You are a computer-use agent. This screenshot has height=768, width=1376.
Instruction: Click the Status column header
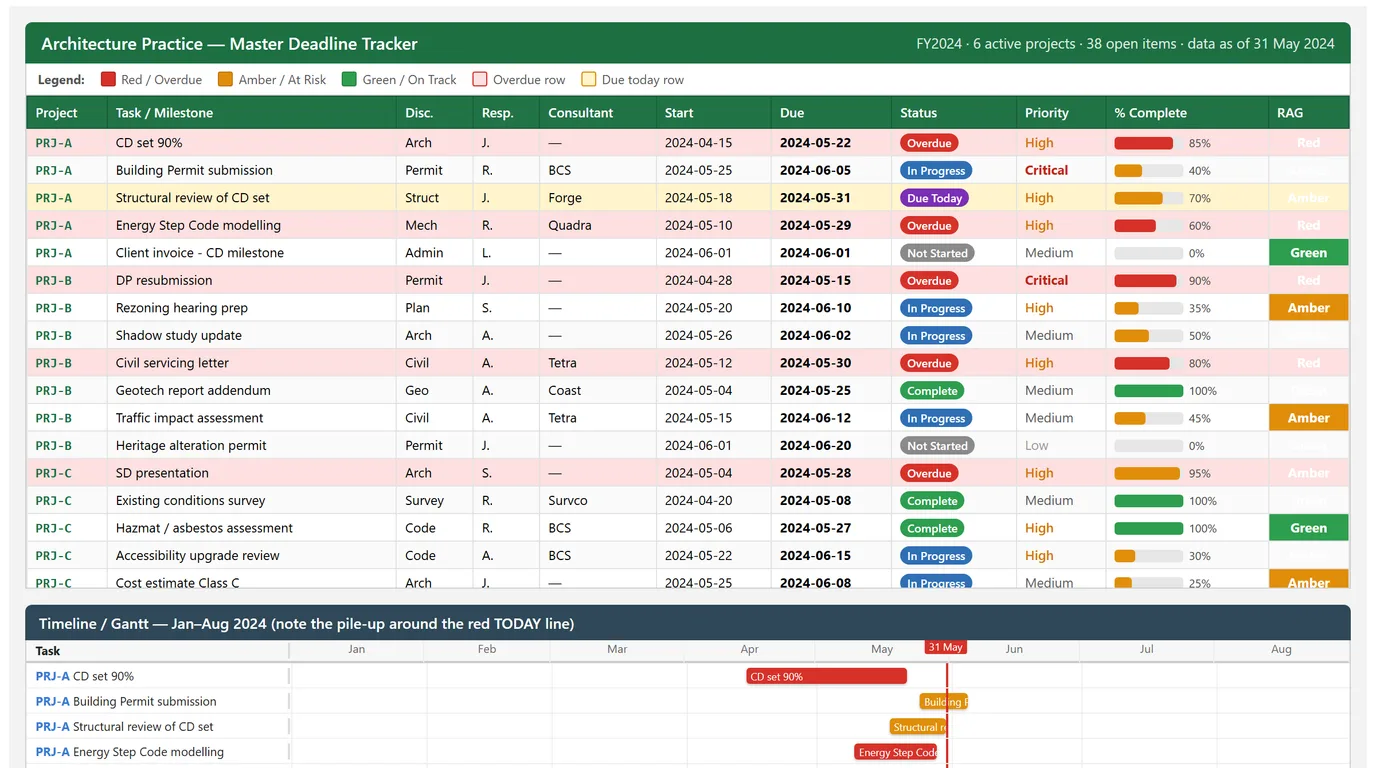point(953,113)
